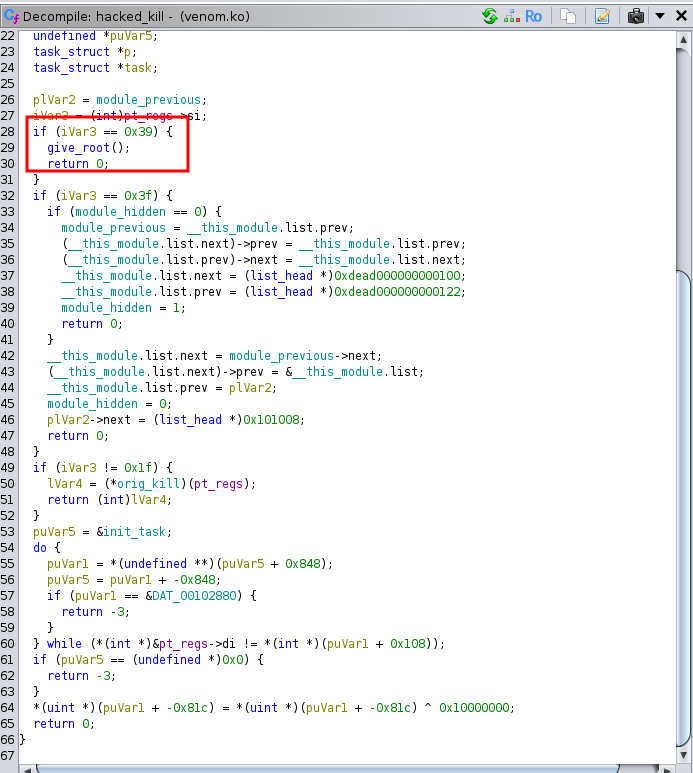This screenshot has height=773, width=693.
Task: Click module_previous->next on line 42
Action: click(303, 355)
